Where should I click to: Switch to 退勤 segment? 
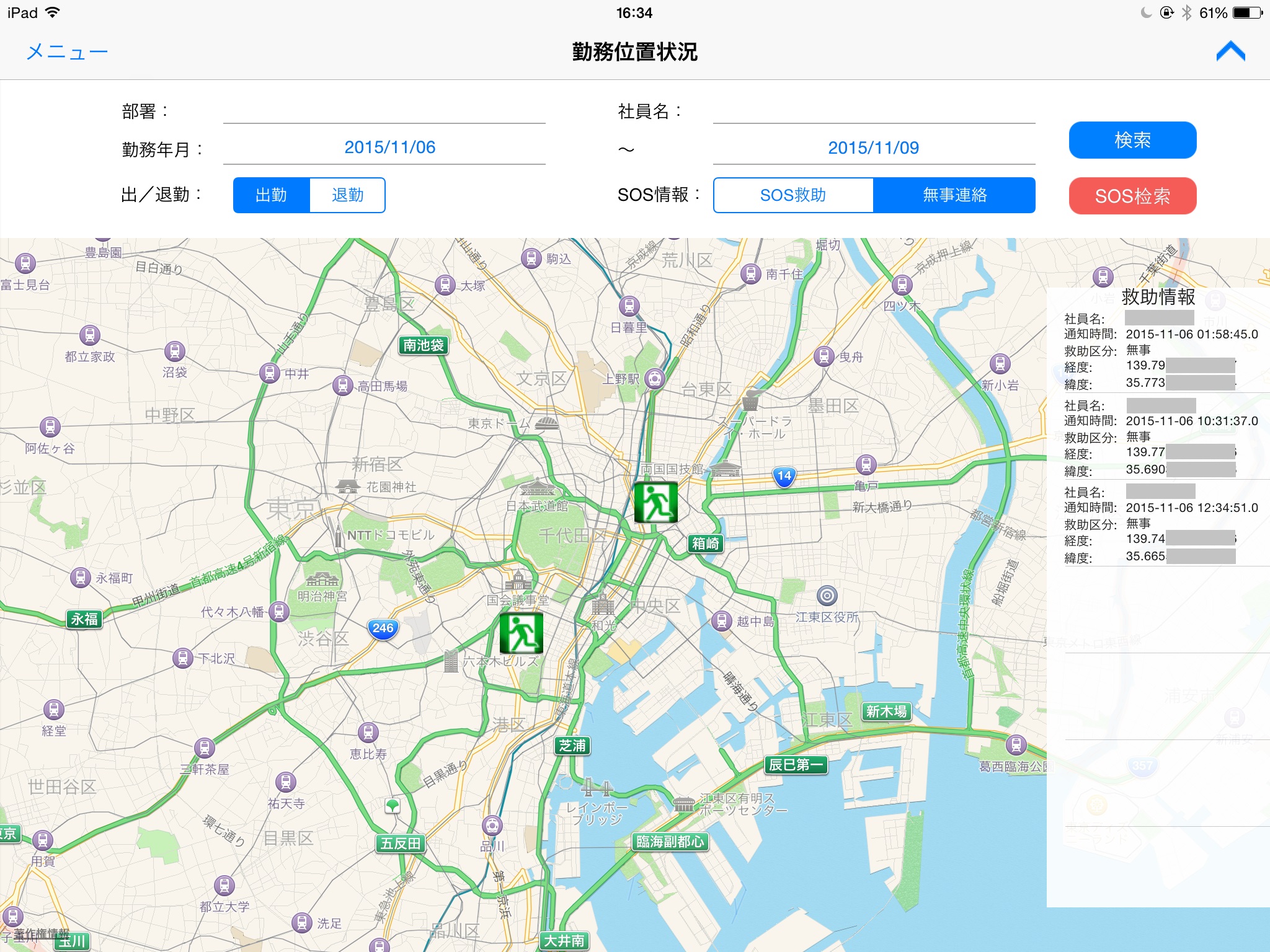347,195
